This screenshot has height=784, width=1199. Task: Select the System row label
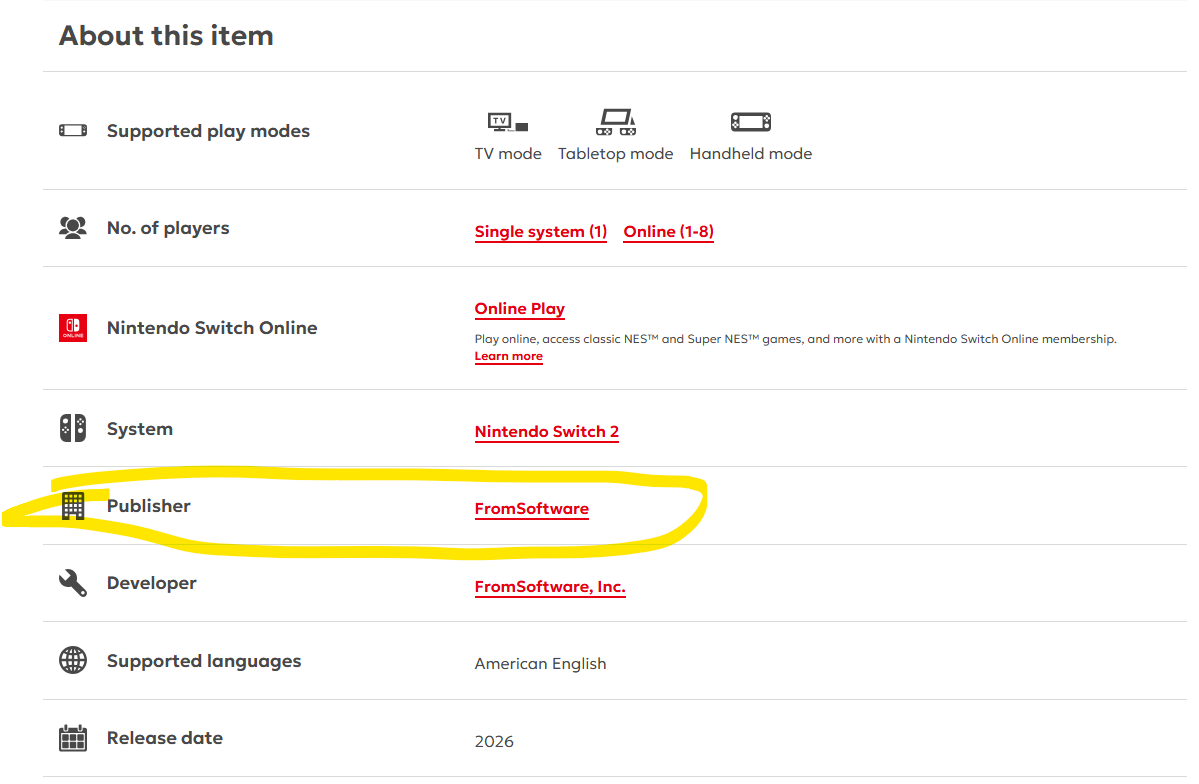coord(140,429)
